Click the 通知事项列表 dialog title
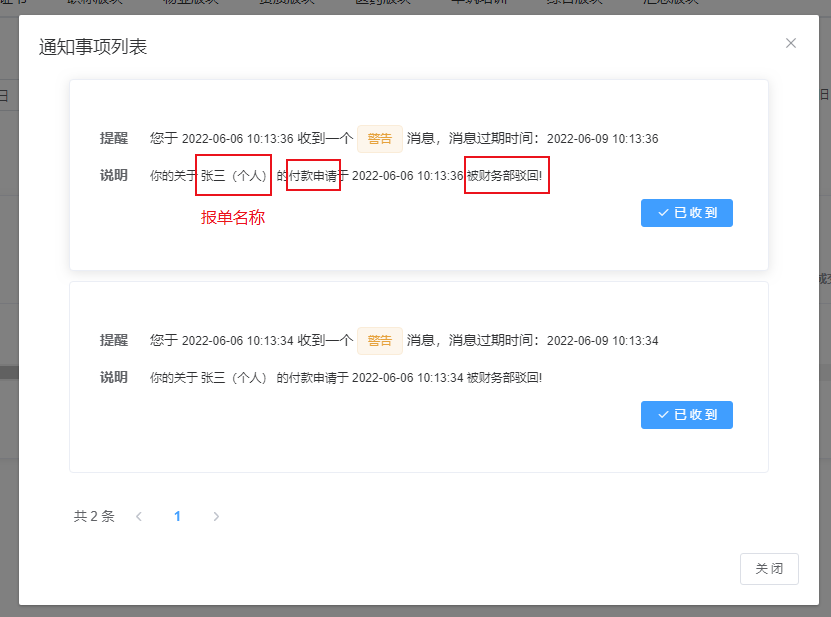This screenshot has height=617, width=831. 93,47
